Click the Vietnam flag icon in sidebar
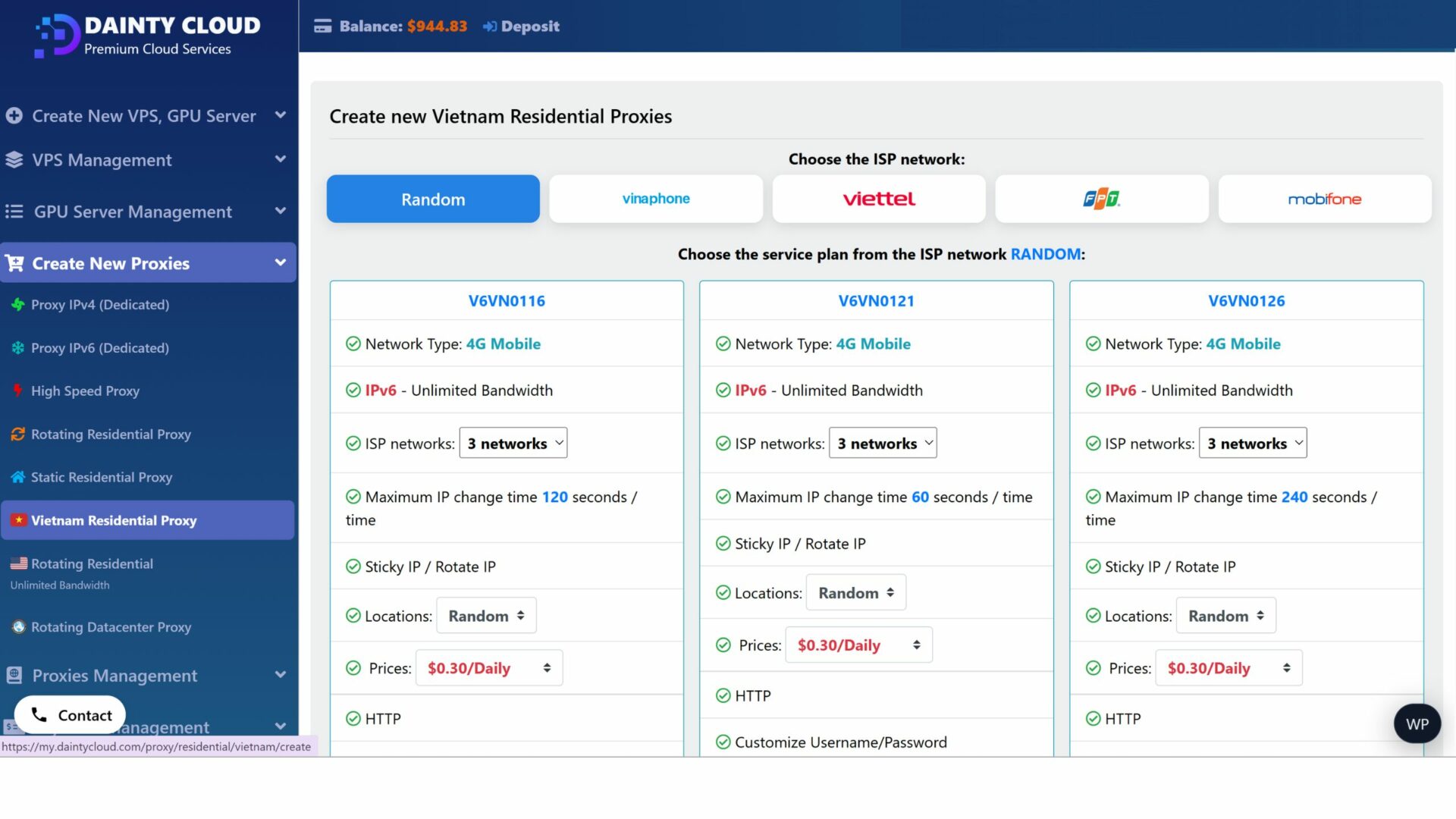 click(x=18, y=520)
